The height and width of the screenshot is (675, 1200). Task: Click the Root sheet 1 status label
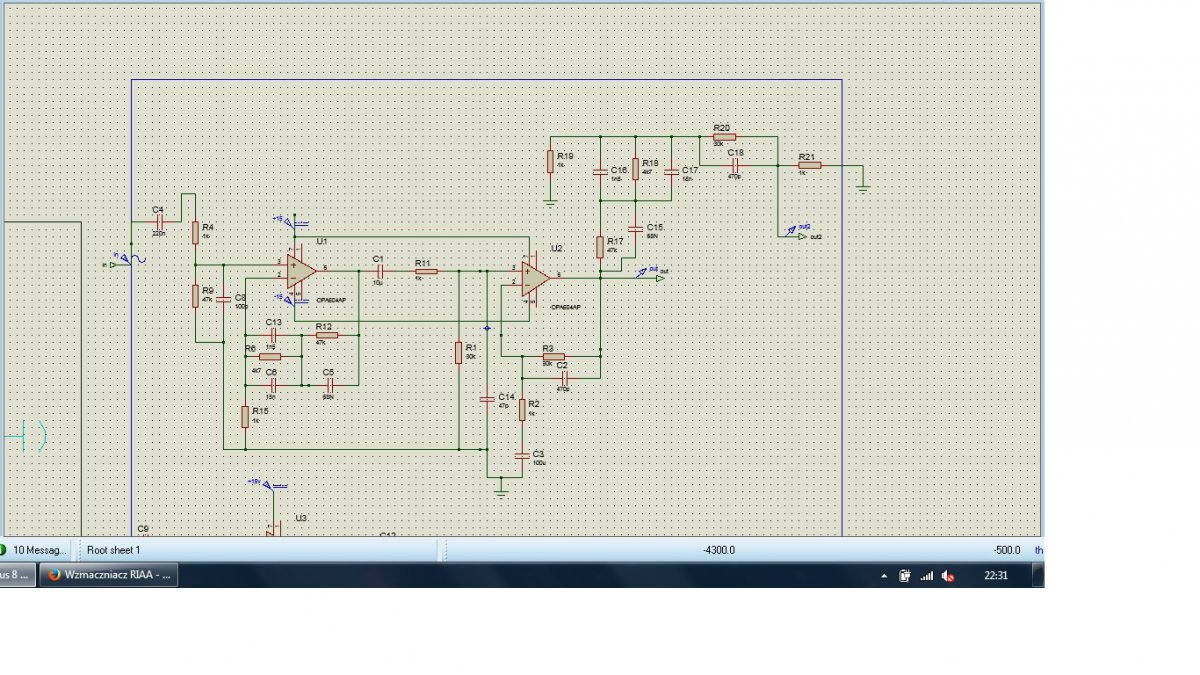(114, 550)
